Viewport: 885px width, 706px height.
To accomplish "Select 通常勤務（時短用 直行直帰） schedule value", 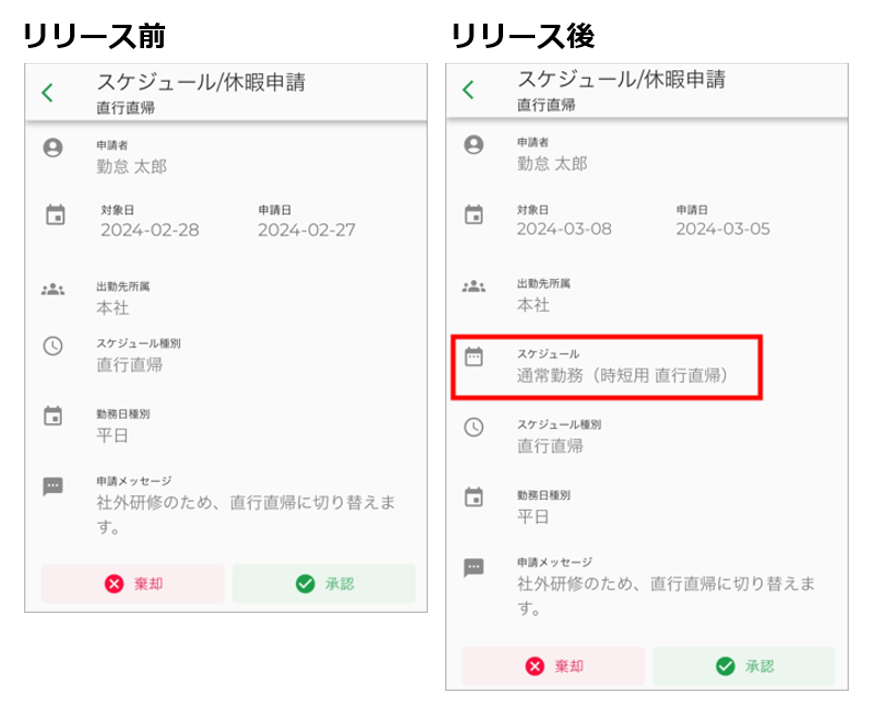I will [622, 375].
